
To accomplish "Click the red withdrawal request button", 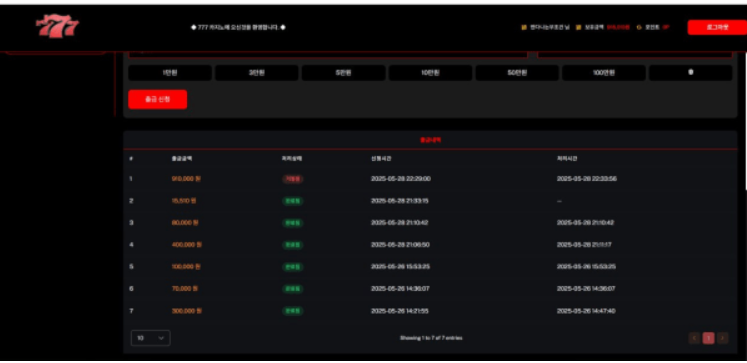I will coord(158,100).
